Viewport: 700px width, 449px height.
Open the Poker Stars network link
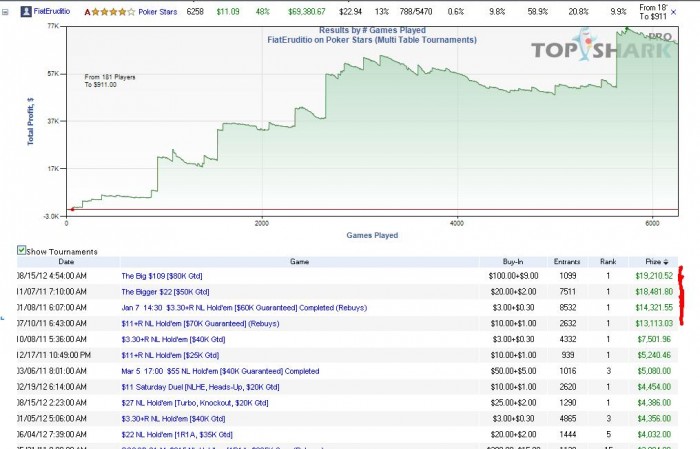(x=158, y=12)
